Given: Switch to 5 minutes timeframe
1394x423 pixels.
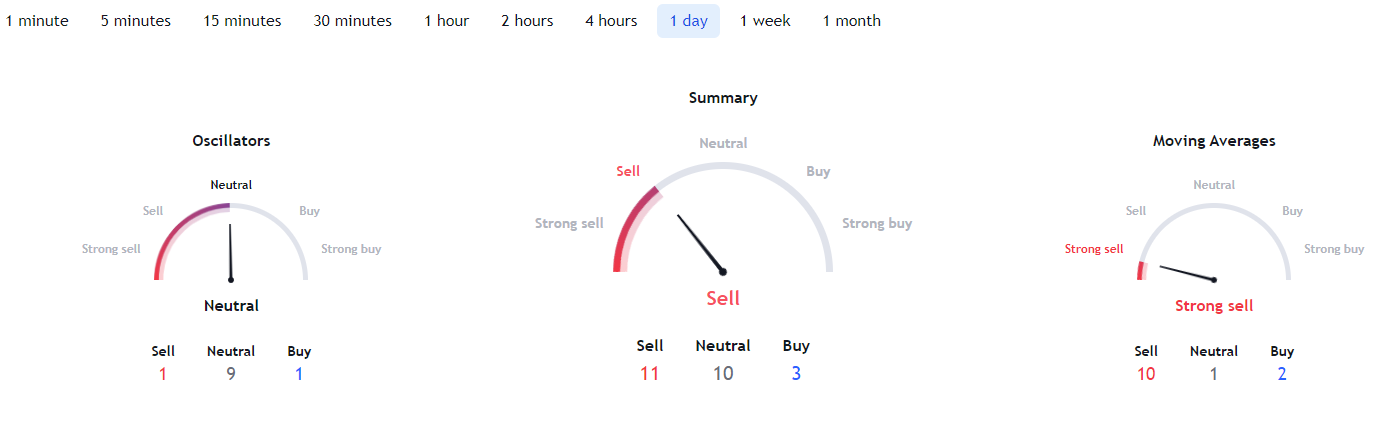Looking at the screenshot, I should [x=135, y=21].
